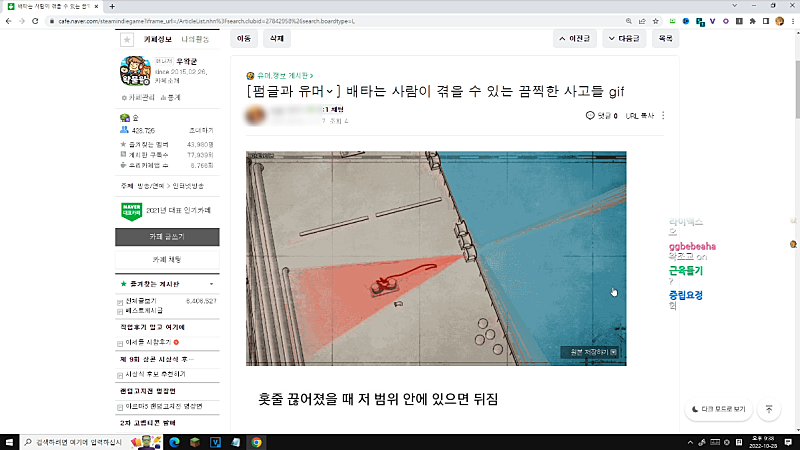Launch Microsoft Edge from the taskbar
Screen dimensions: 800x450
(174, 442)
